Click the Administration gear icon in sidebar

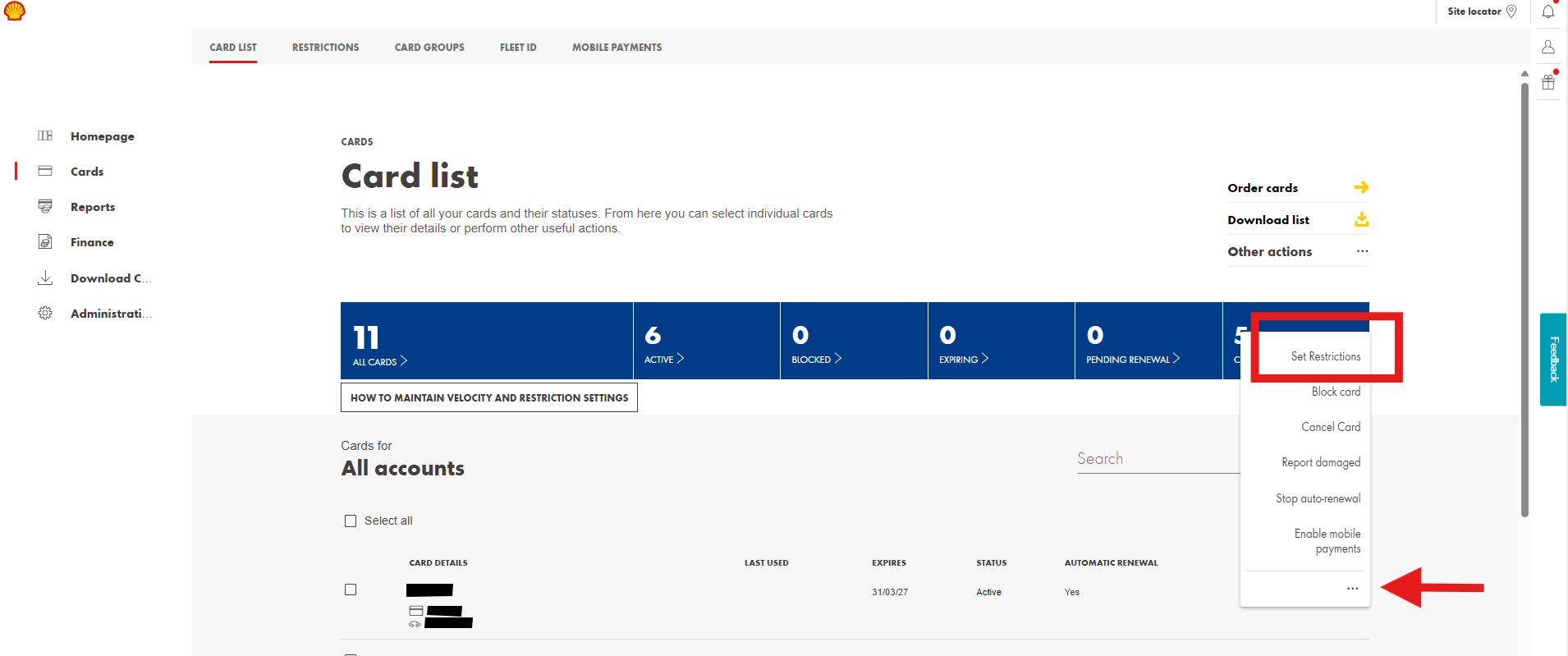[45, 314]
